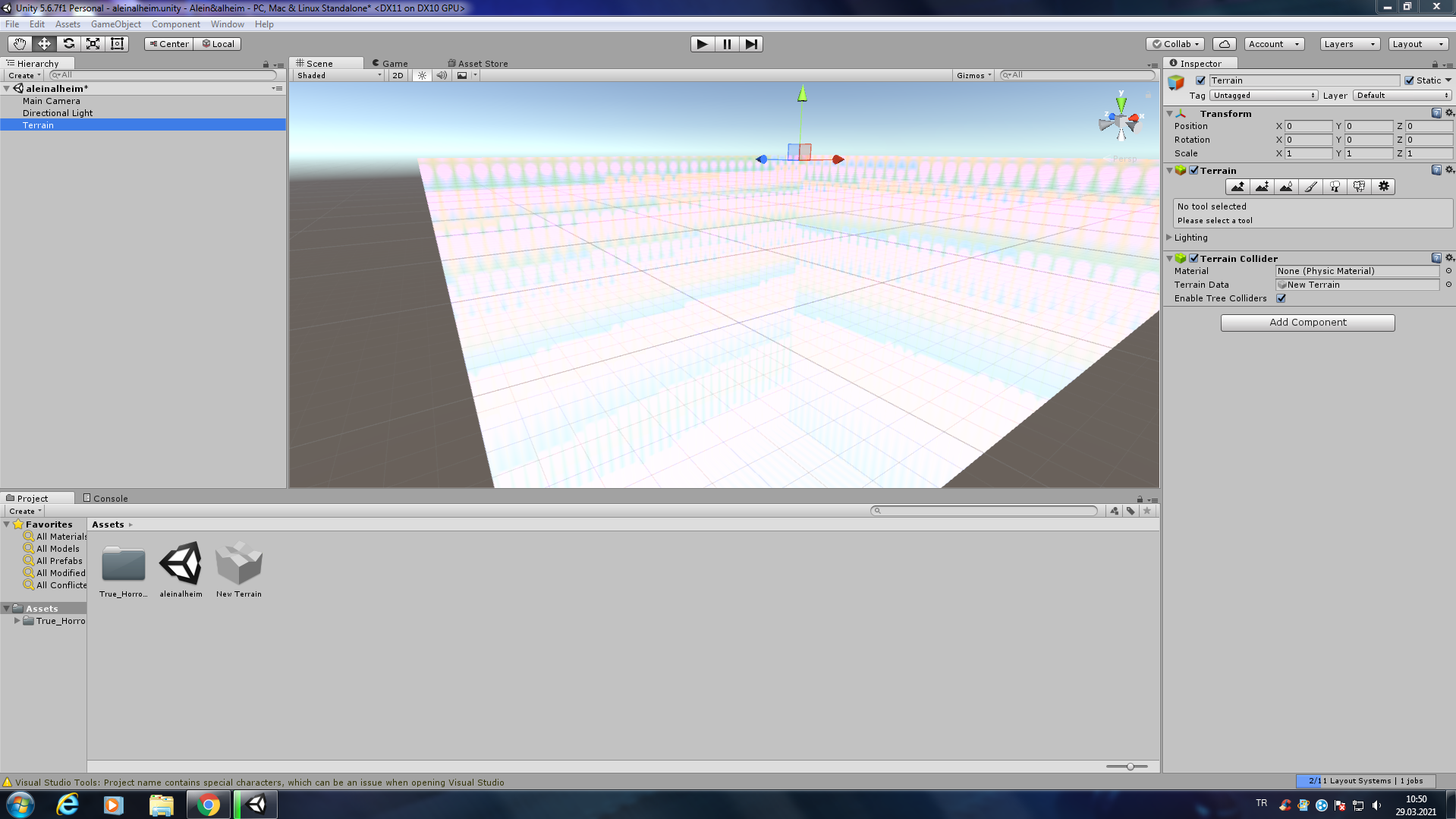1456x819 pixels.
Task: Open the Component menu
Action: 175,24
